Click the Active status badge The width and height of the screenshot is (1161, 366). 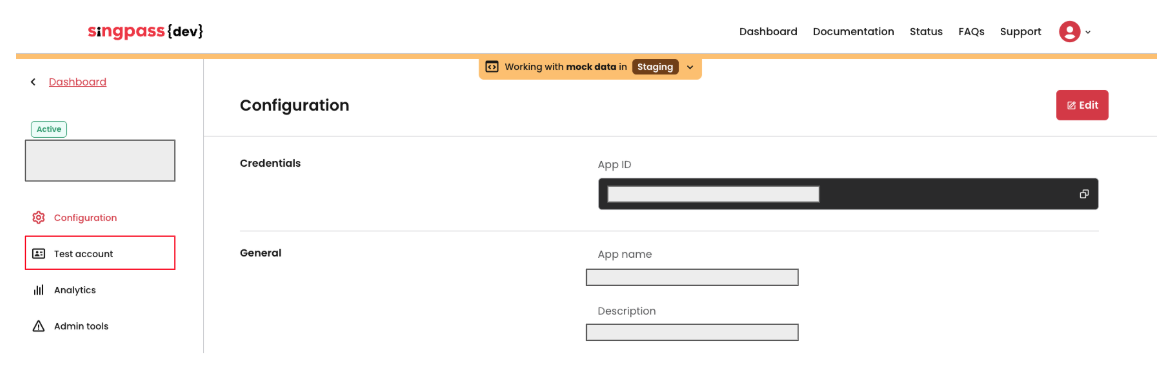tap(49, 129)
